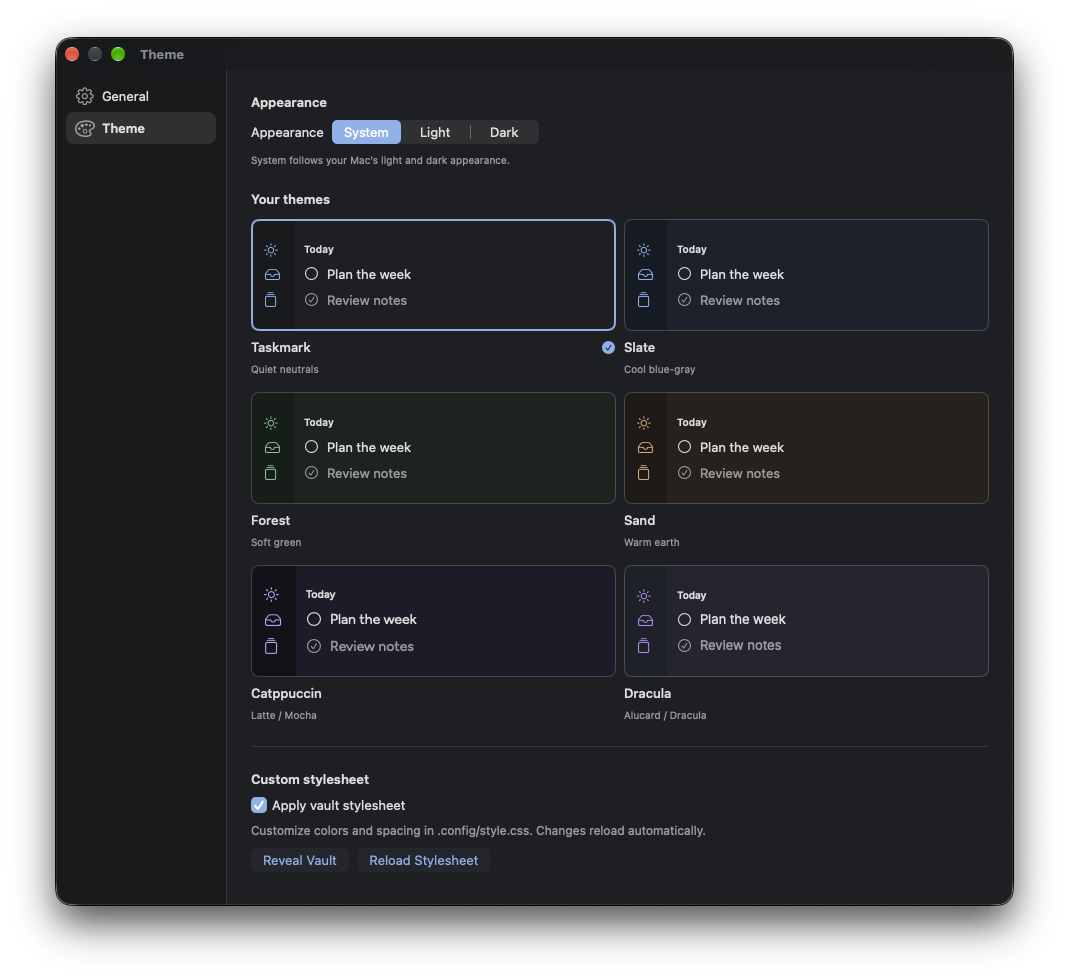1069x979 pixels.
Task: Click the Catppuccin theme name label
Action: [x=286, y=693]
